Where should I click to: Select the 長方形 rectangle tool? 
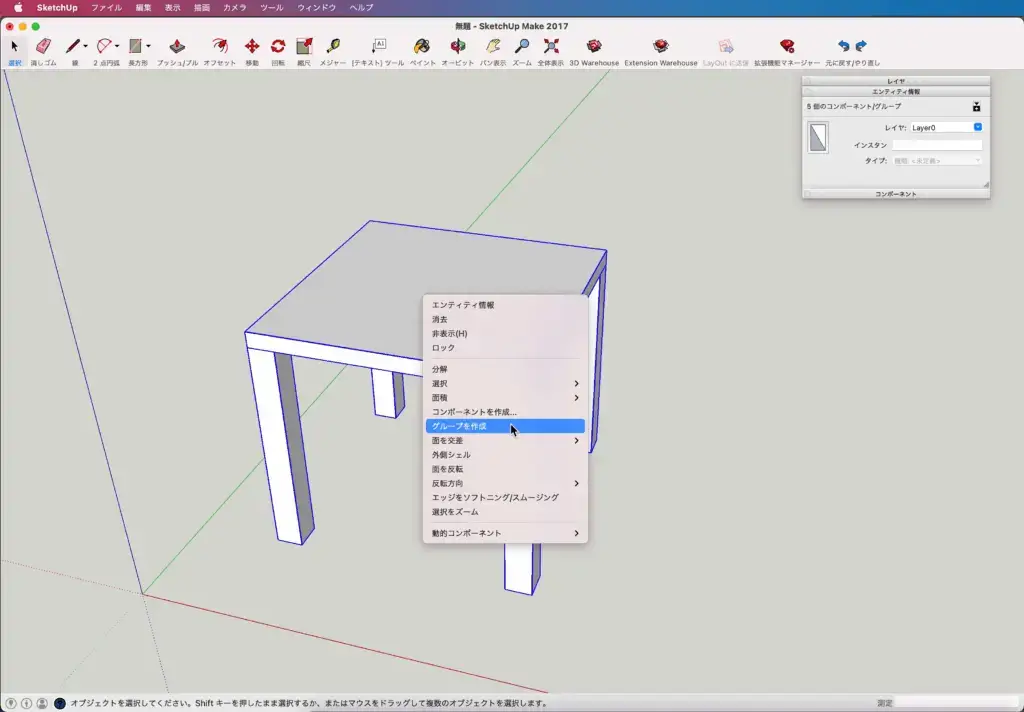pyautogui.click(x=135, y=46)
